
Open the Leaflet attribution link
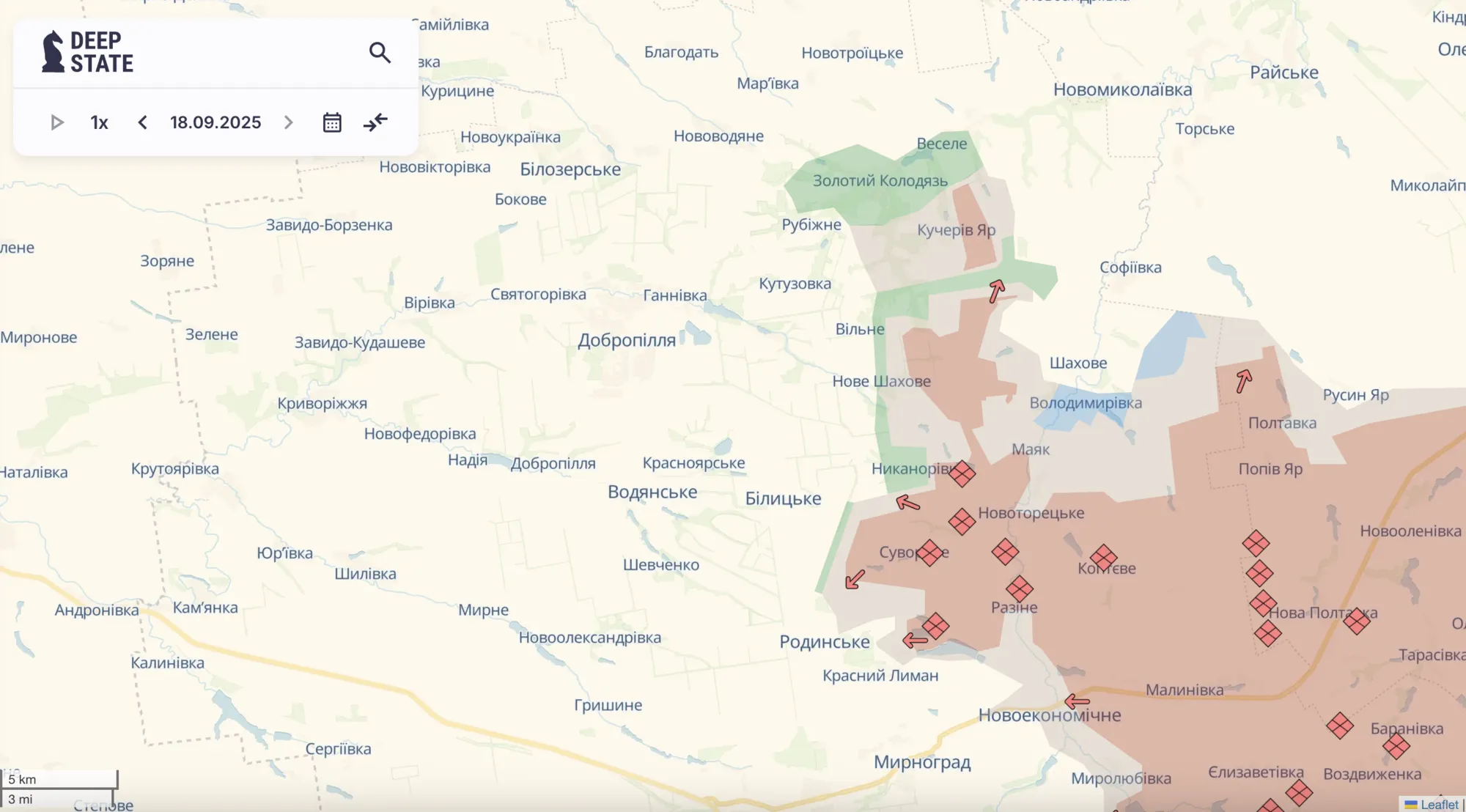point(1439,804)
